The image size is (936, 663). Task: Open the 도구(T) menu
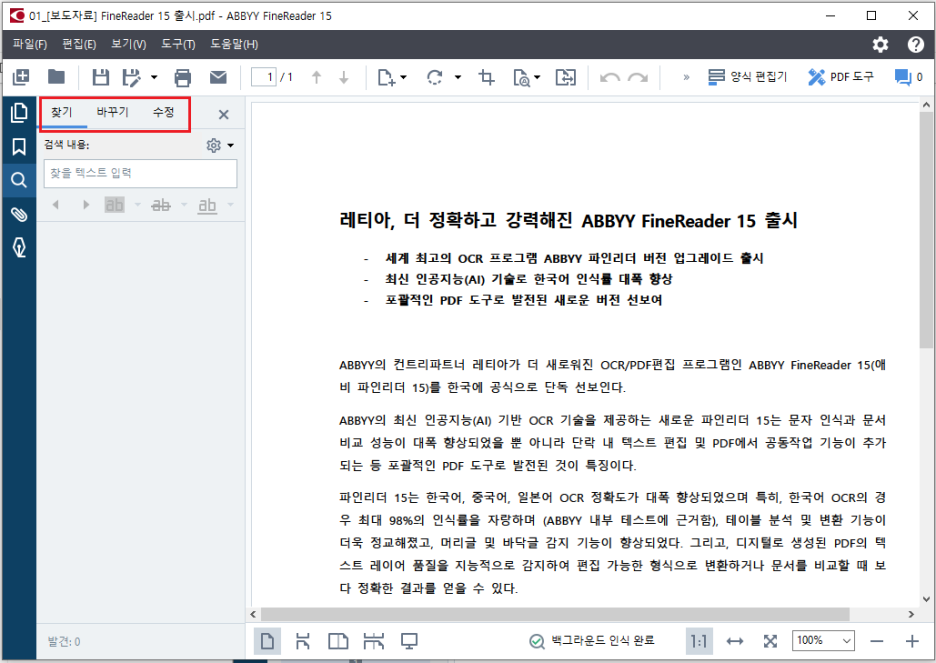coord(178,44)
